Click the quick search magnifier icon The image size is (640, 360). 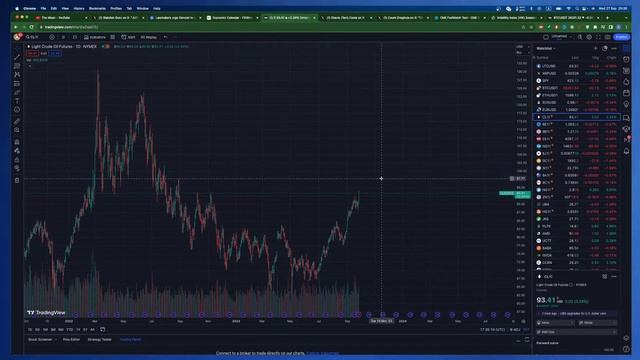[580, 37]
